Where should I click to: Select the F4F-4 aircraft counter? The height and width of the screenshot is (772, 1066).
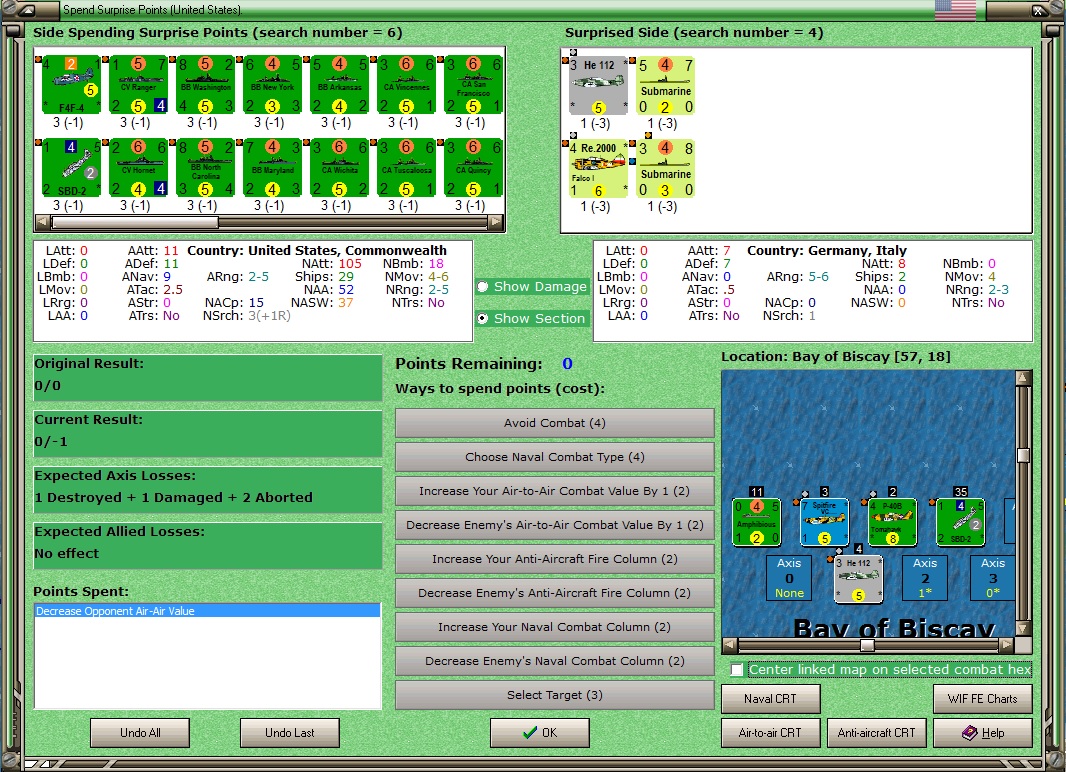click(x=71, y=84)
